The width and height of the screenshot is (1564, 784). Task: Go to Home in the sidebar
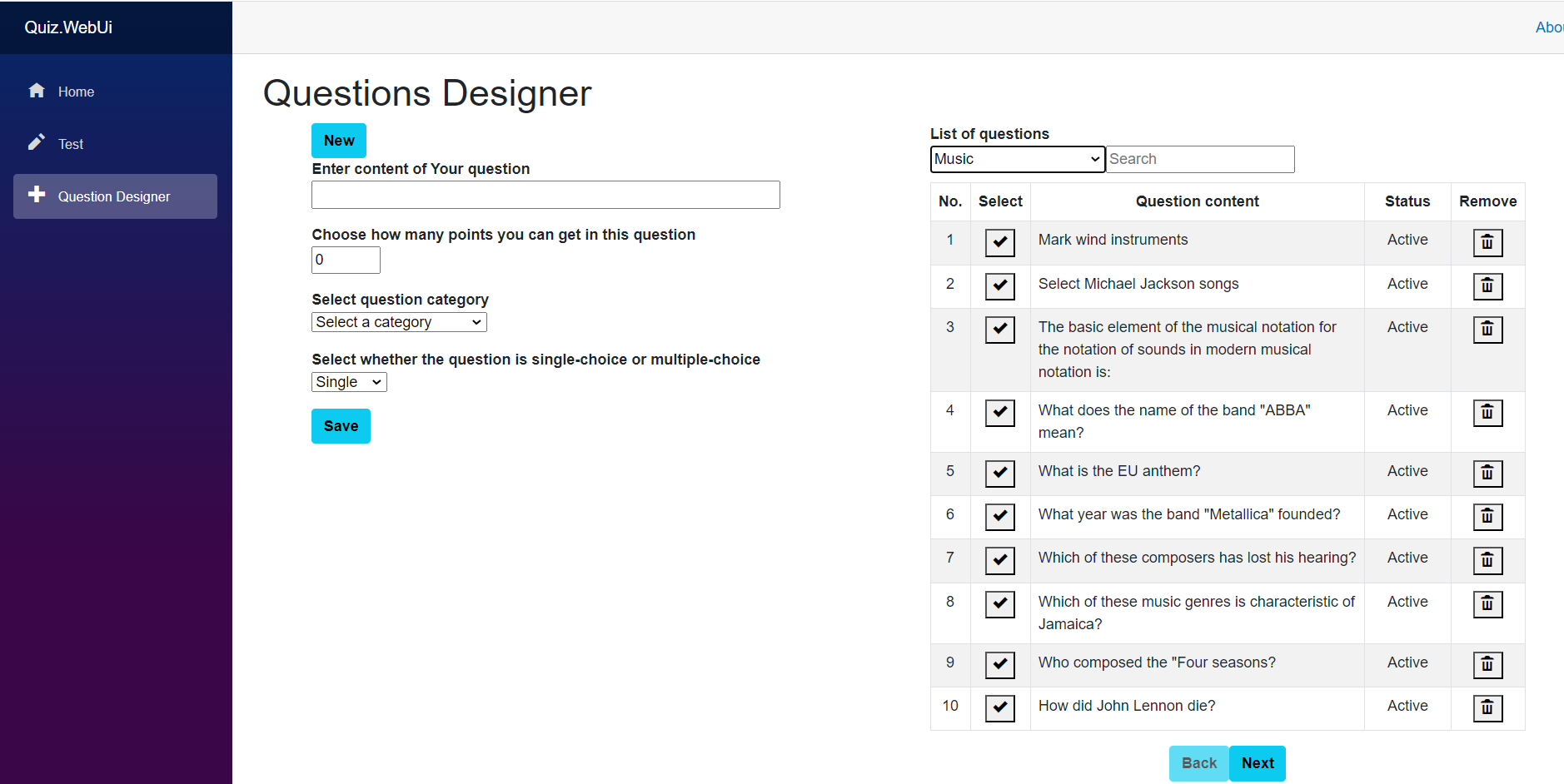75,92
